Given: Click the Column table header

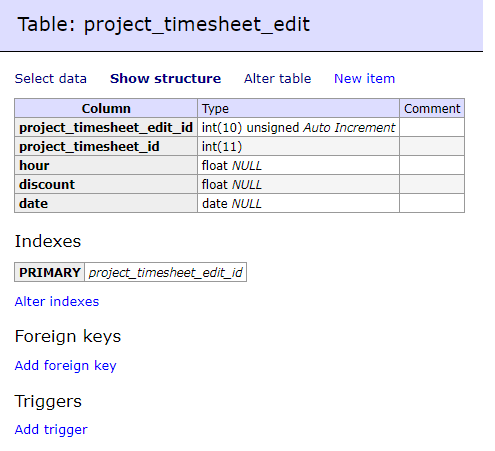Looking at the screenshot, I should click(106, 108).
